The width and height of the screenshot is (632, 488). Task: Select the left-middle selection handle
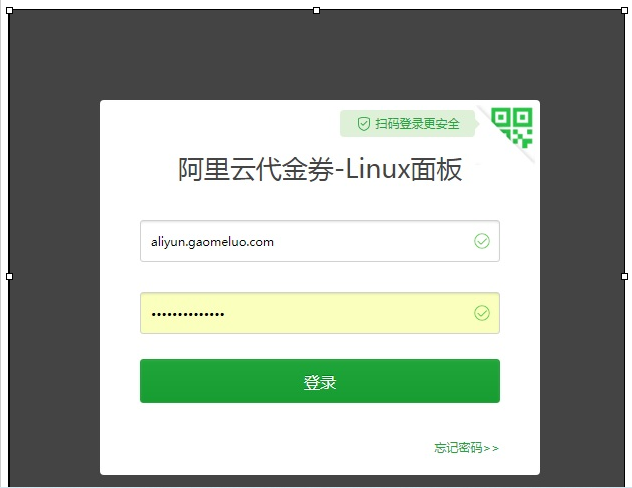10,276
